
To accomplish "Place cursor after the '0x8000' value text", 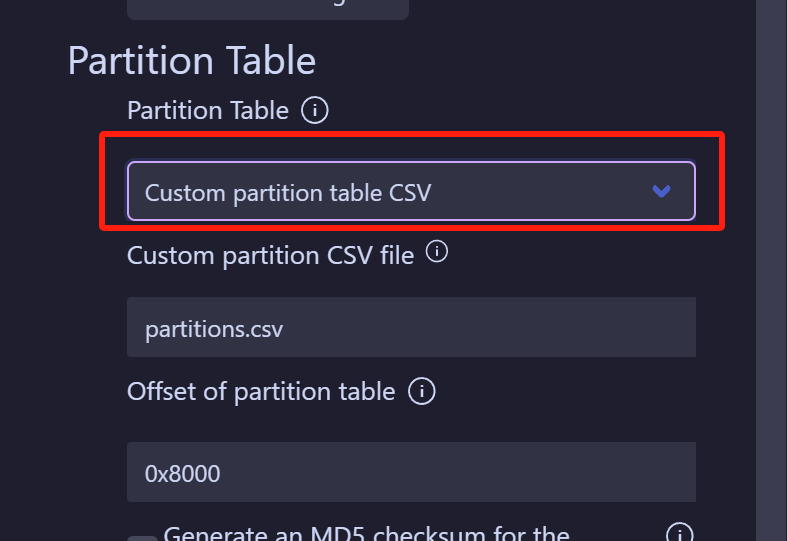I will coord(223,473).
